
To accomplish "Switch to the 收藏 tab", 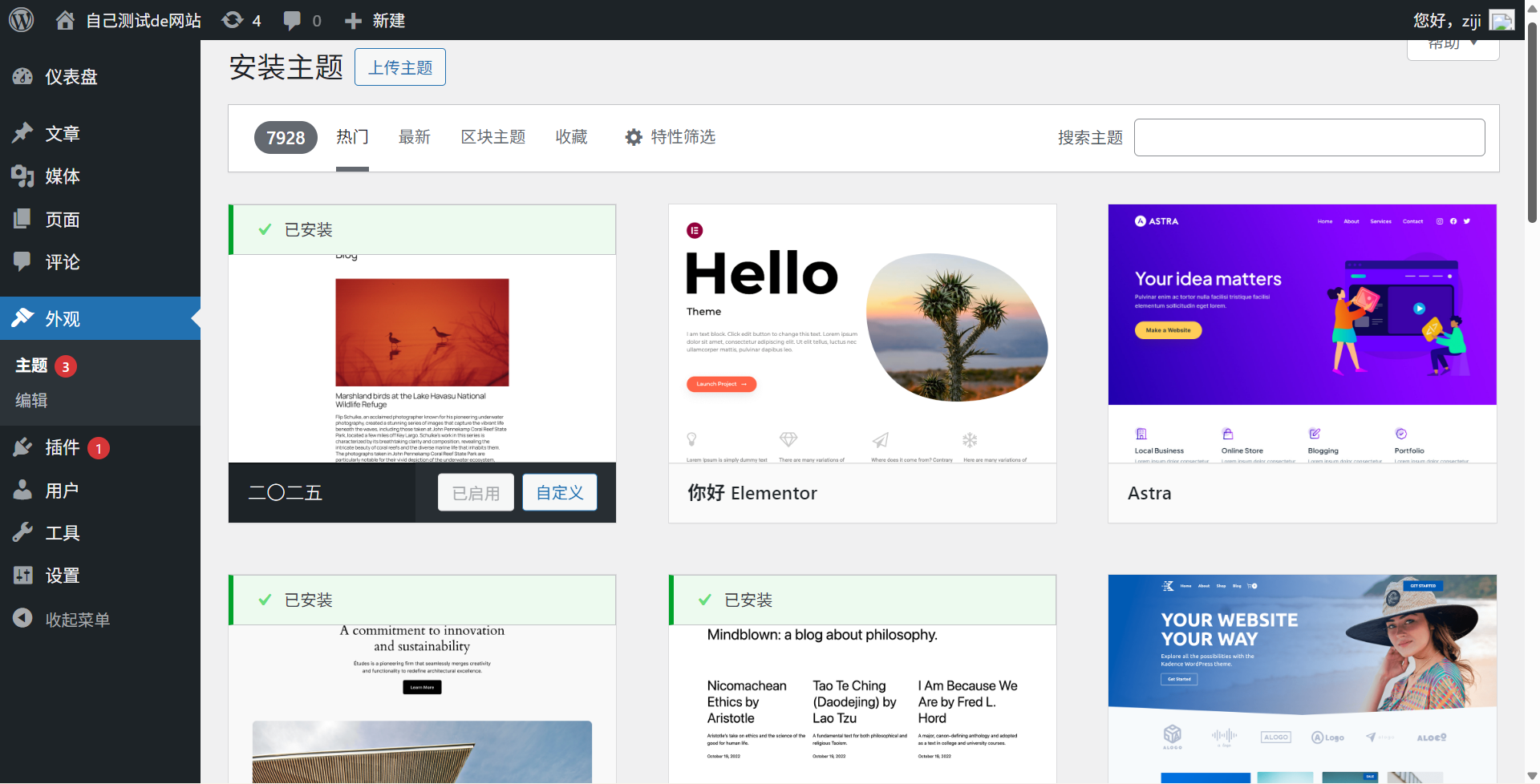I will coord(572,137).
